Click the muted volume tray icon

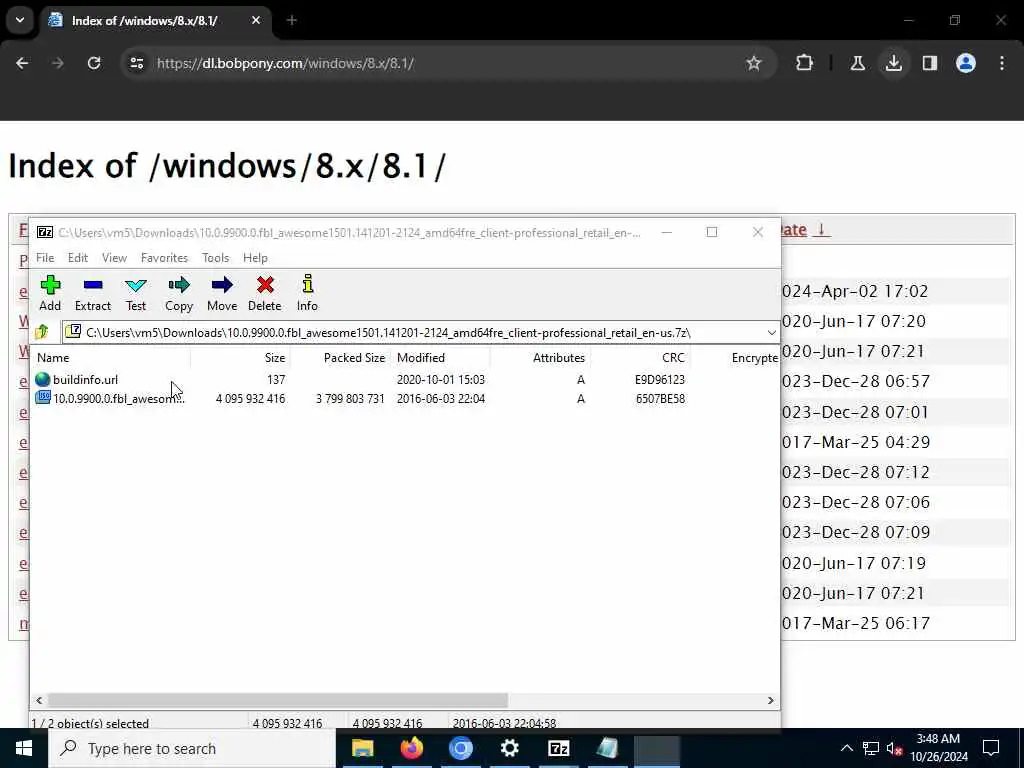tap(894, 748)
